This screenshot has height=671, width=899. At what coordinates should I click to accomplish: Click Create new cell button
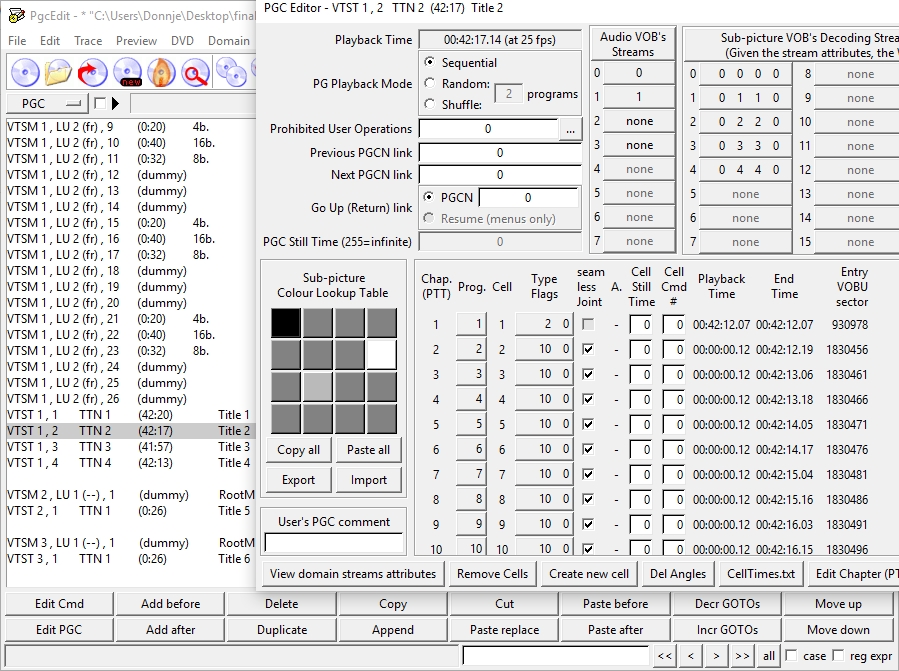click(589, 574)
